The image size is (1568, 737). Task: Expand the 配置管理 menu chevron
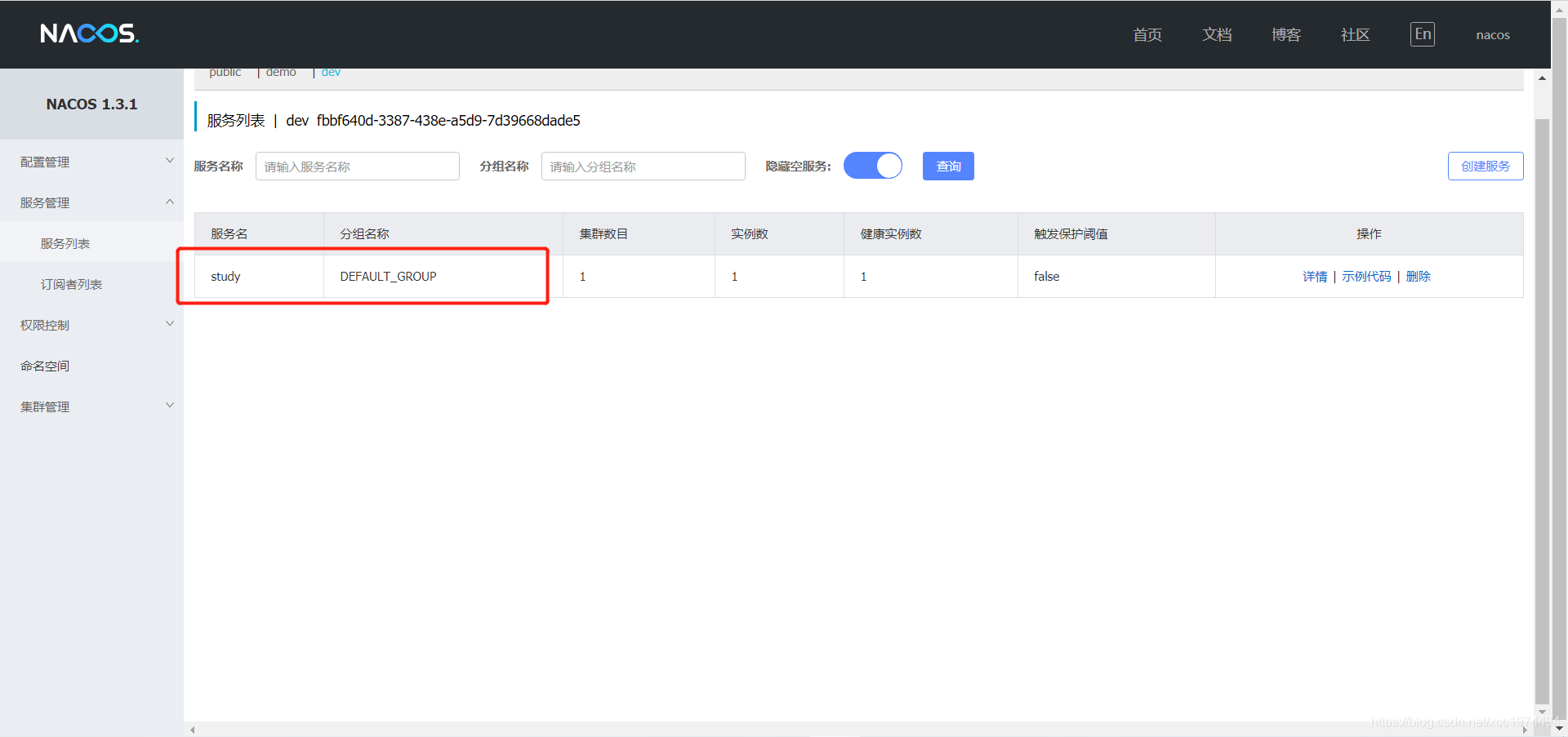170,161
